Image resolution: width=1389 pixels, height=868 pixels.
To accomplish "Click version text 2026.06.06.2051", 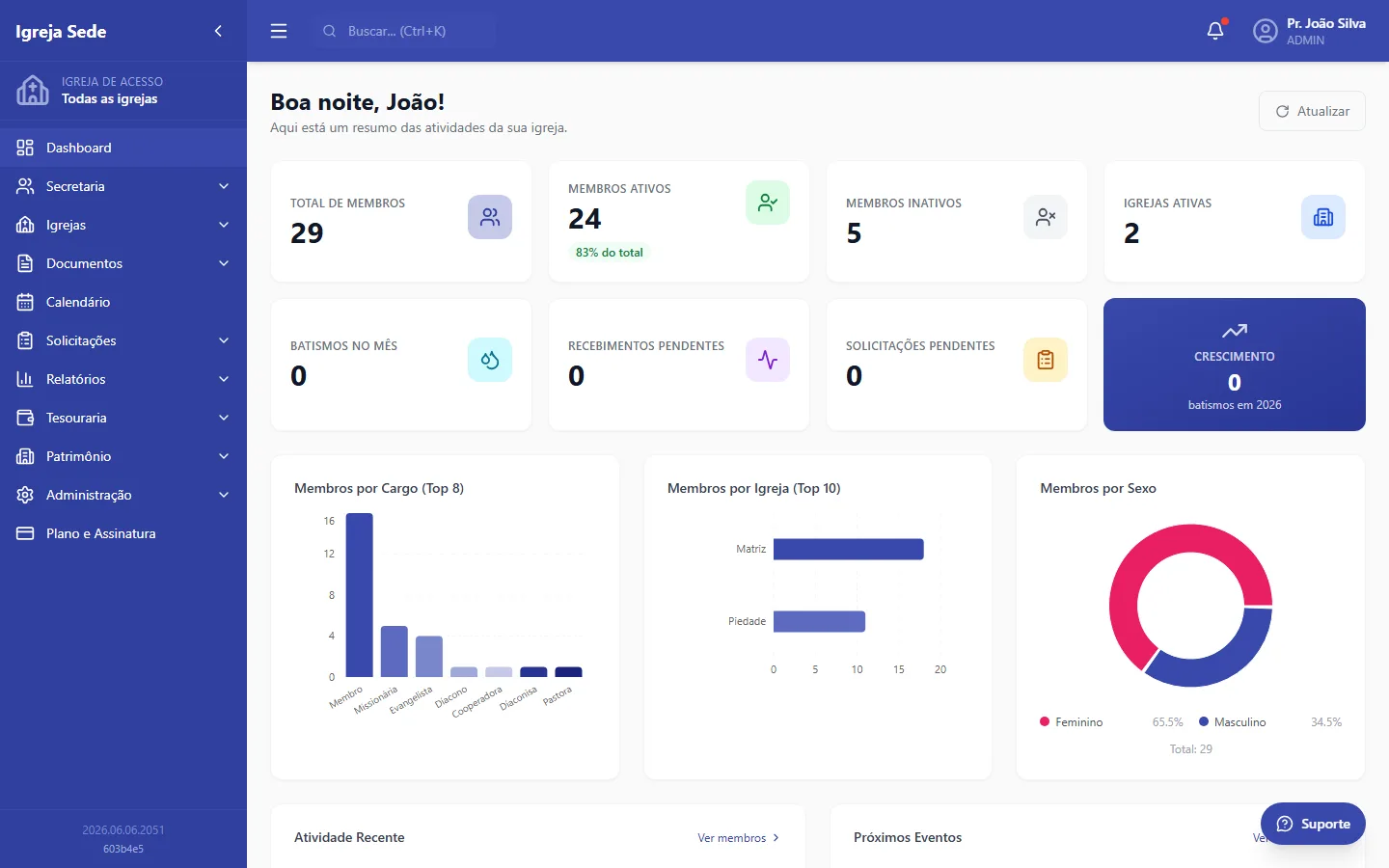I will (x=123, y=830).
